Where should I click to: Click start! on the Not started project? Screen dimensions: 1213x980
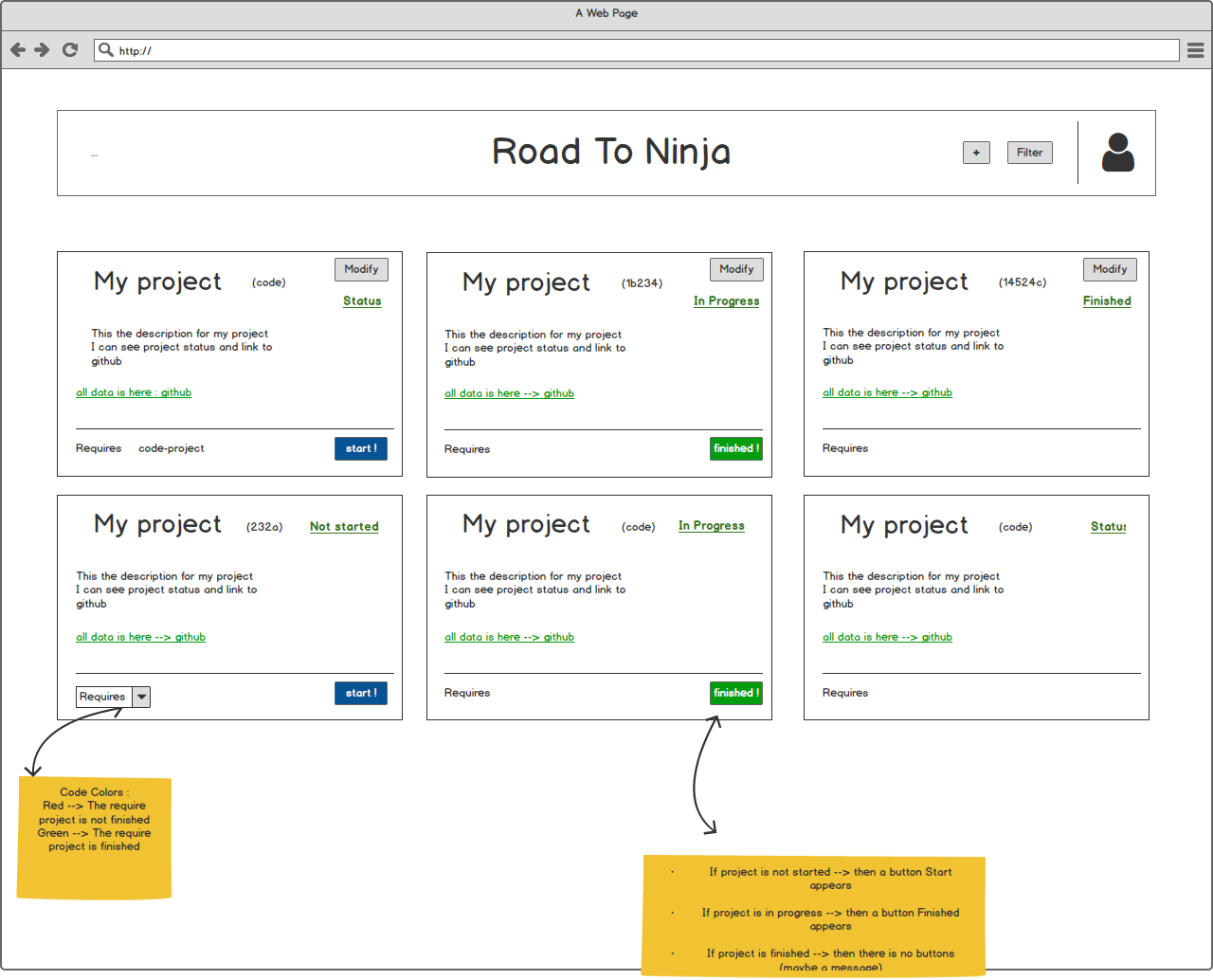(x=361, y=693)
